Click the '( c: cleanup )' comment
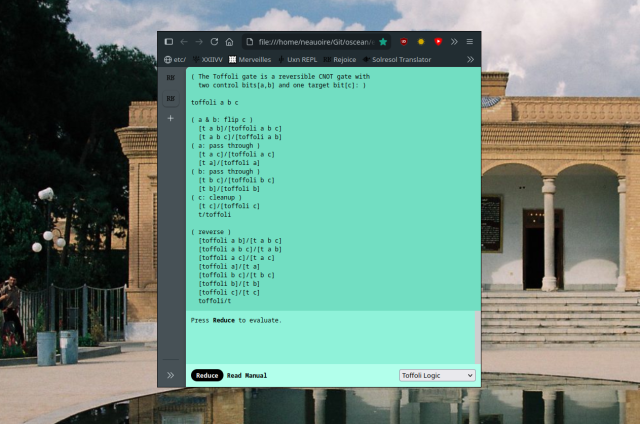This screenshot has height=424, width=640. 216,197
